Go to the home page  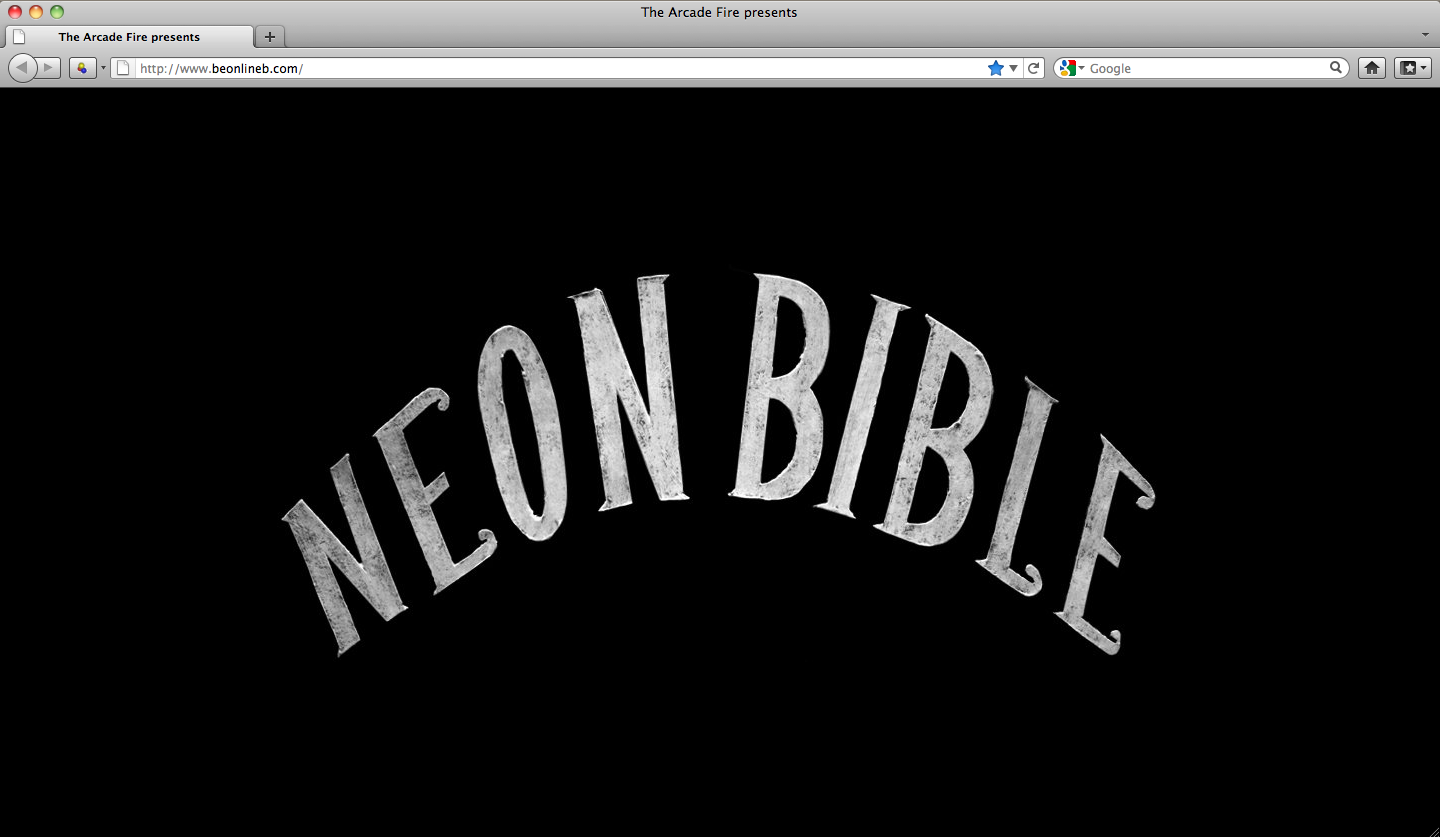(1372, 68)
